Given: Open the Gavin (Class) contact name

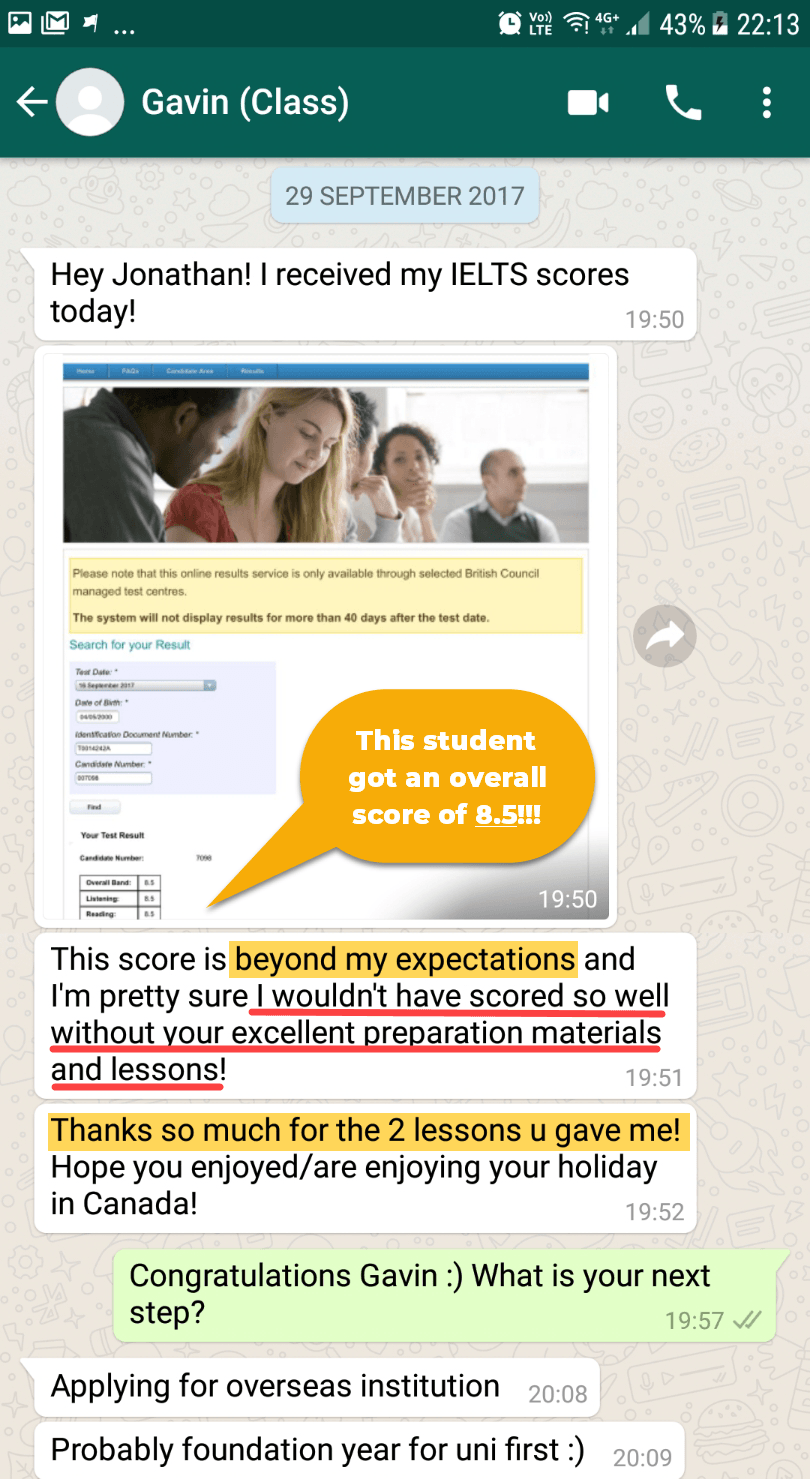Looking at the screenshot, I should point(245,102).
